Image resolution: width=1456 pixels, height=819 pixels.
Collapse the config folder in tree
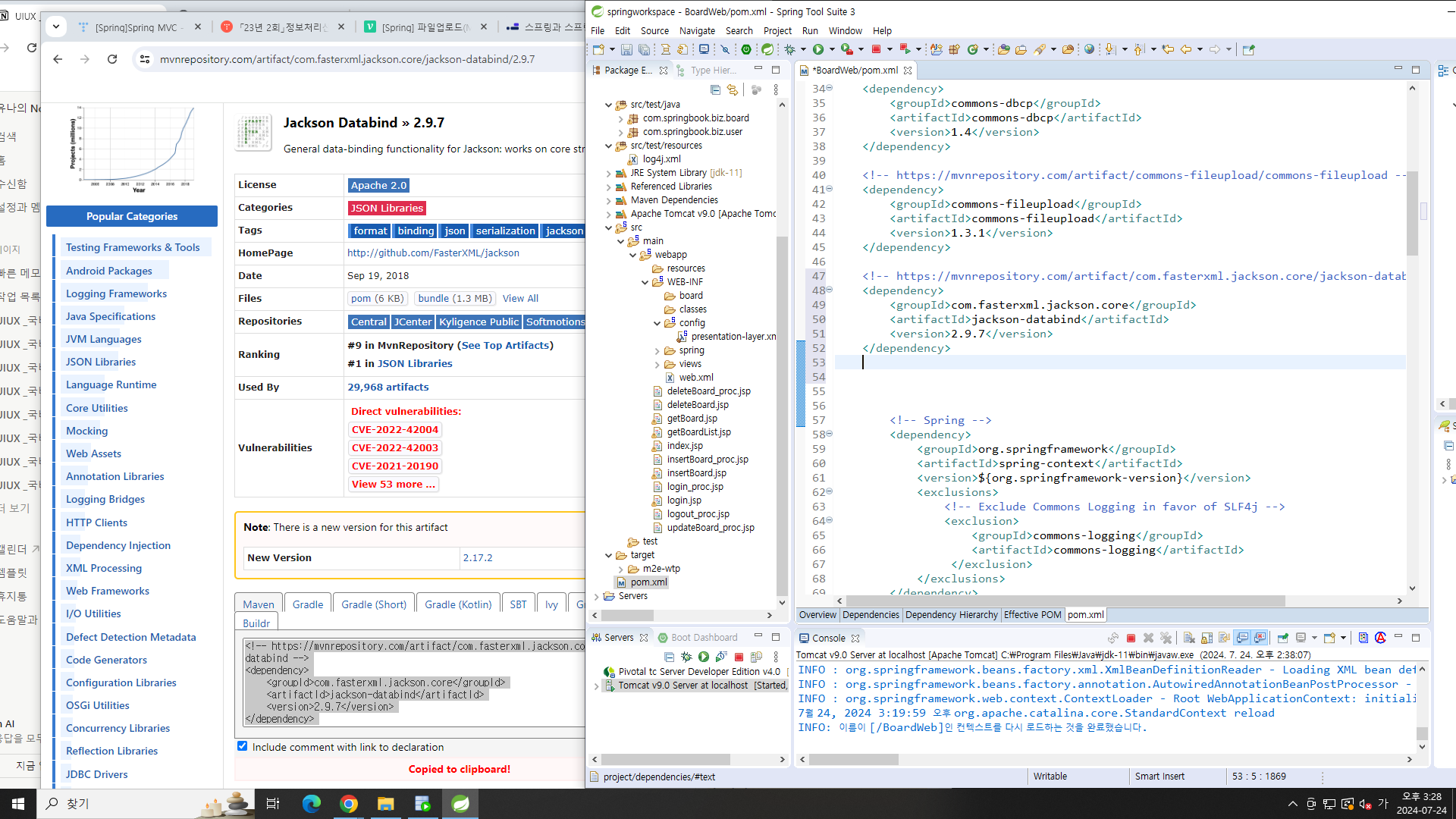[x=657, y=323]
